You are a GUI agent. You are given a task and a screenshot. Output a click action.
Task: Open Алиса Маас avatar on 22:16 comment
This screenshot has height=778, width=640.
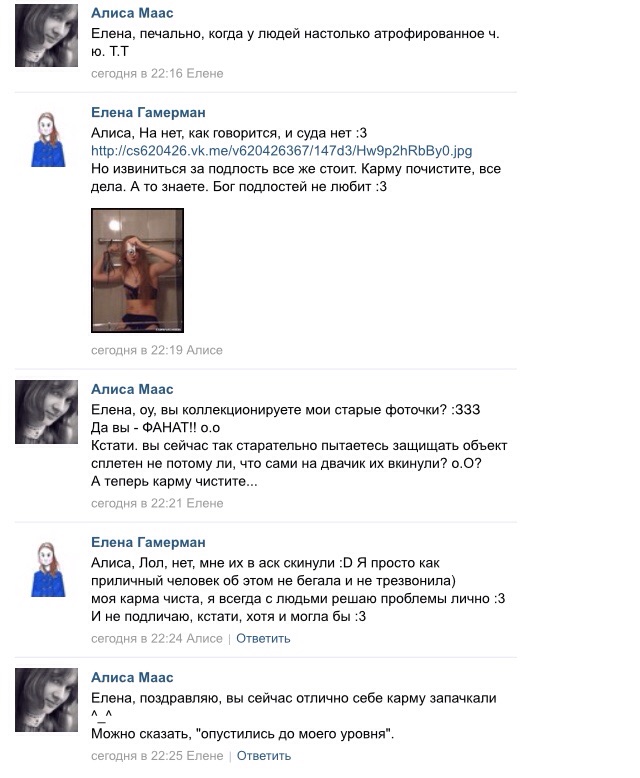point(46,35)
